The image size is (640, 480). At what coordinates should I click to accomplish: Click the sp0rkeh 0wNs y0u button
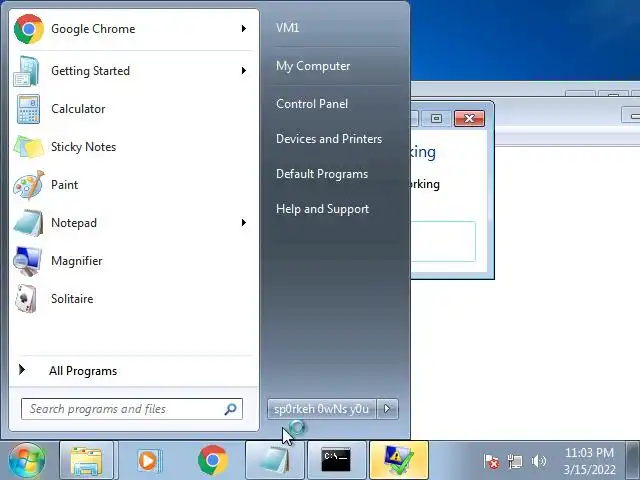[x=322, y=409]
